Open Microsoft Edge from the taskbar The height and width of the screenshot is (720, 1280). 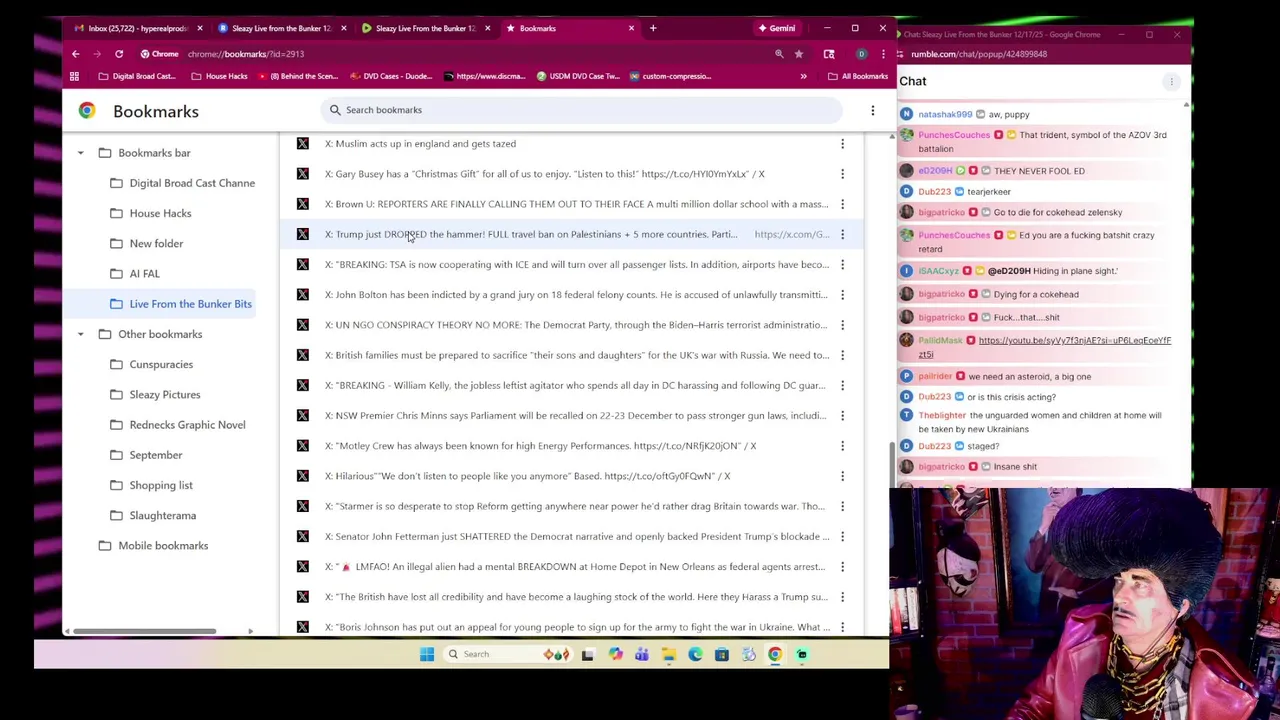click(x=695, y=654)
